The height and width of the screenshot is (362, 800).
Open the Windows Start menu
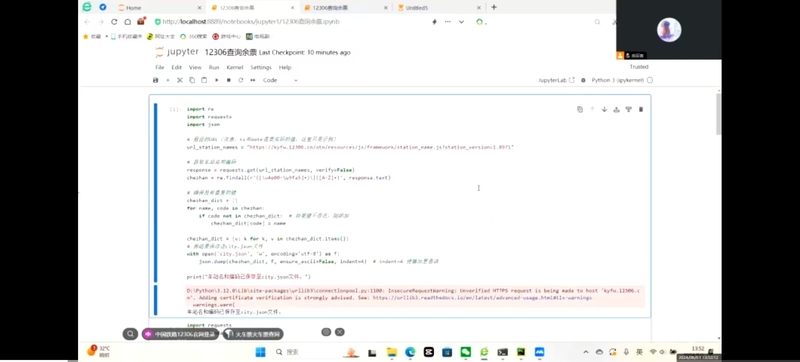(260, 352)
